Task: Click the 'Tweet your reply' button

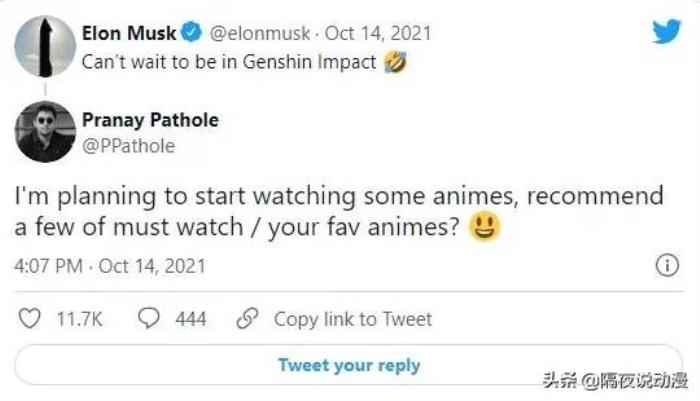Action: (349, 365)
